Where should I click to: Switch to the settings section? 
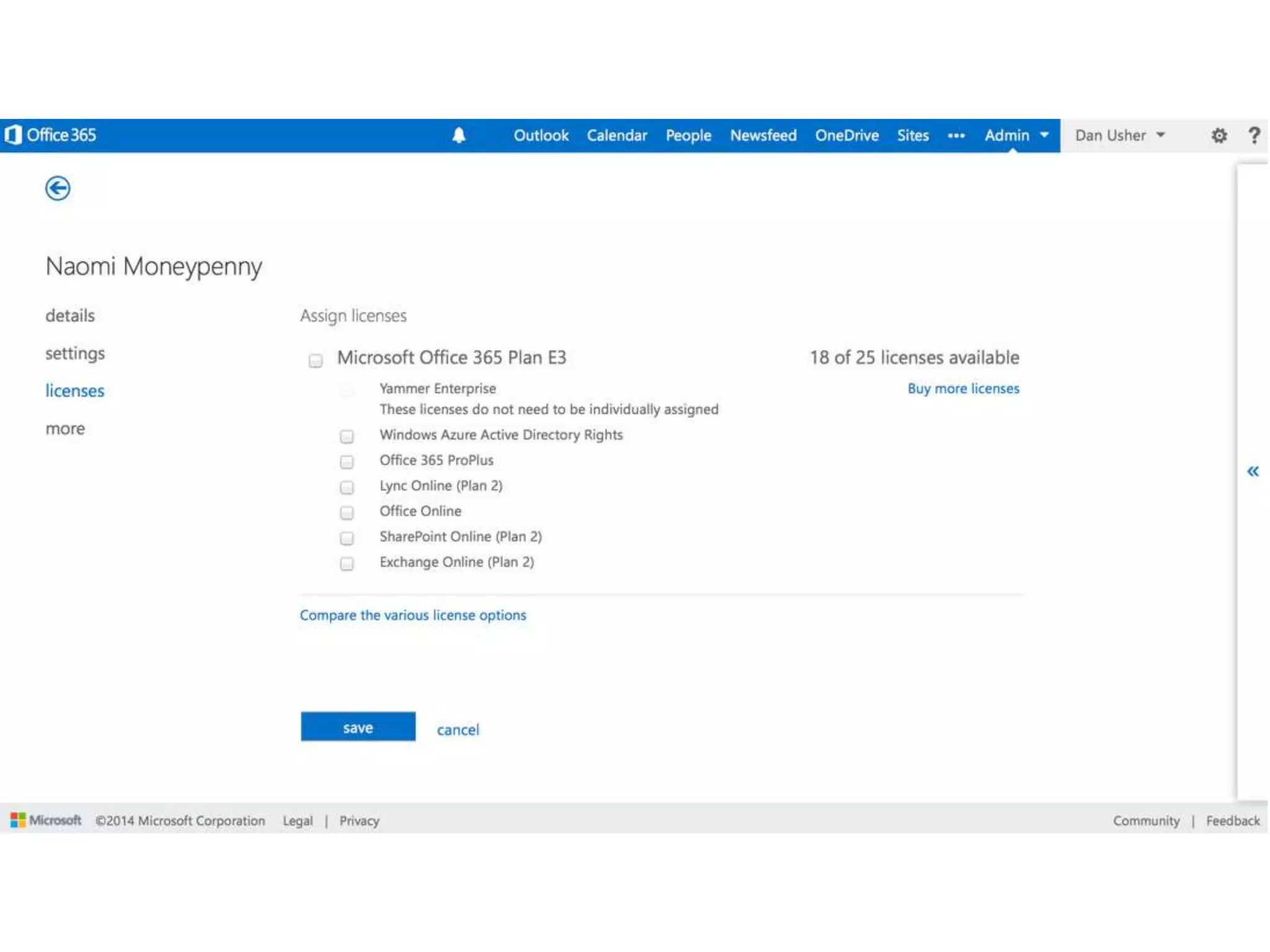click(x=75, y=353)
